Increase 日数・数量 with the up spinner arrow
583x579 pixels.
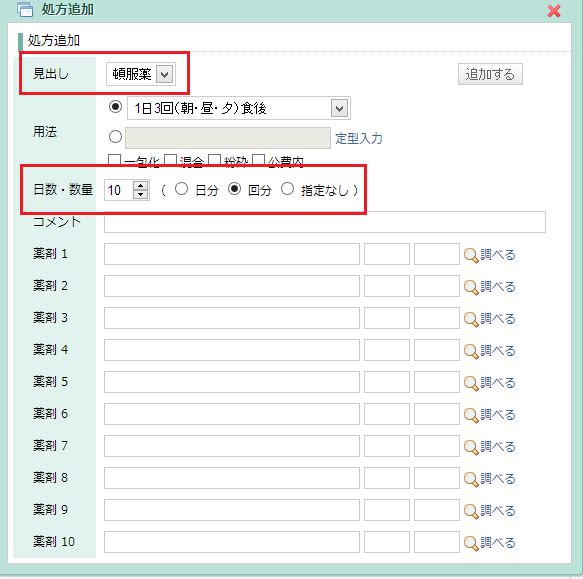(140, 186)
